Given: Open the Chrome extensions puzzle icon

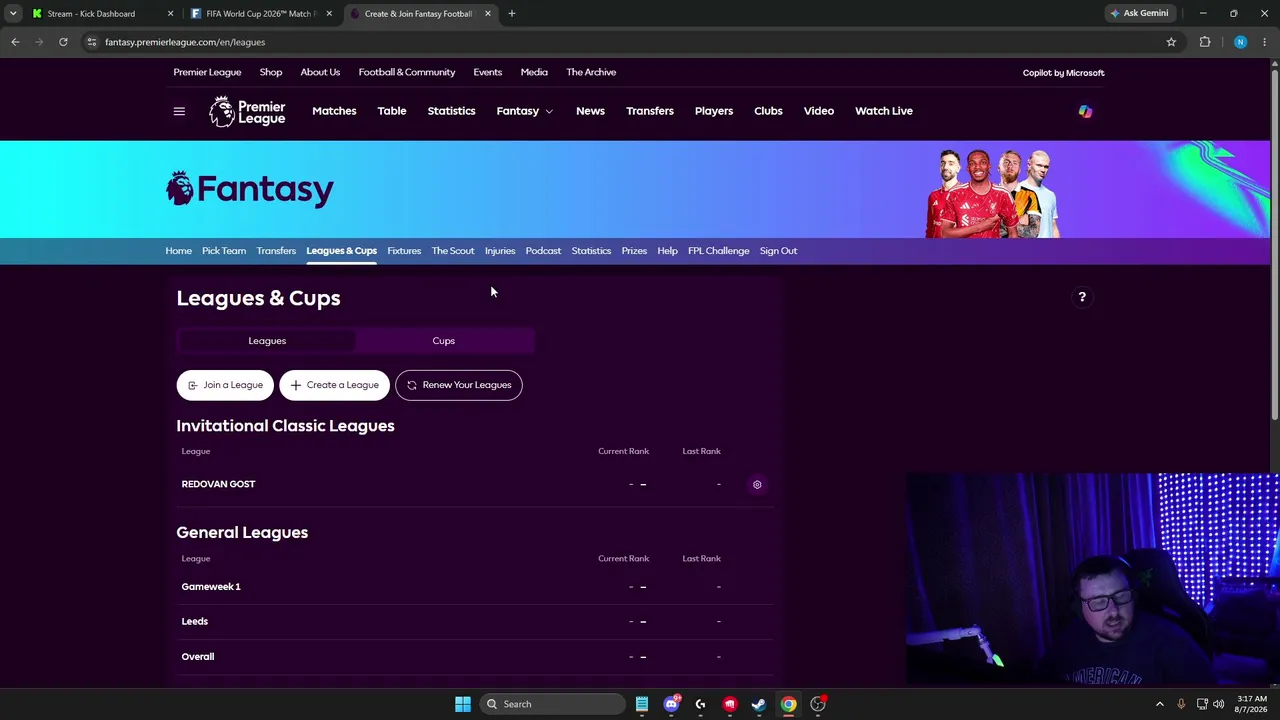Looking at the screenshot, I should (x=1205, y=42).
